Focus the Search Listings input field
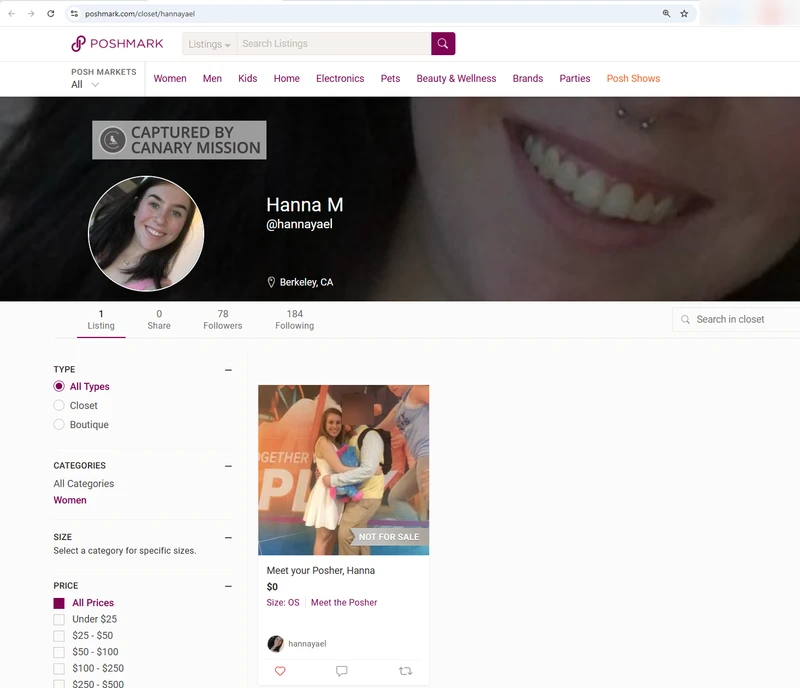Viewport: 800px width, 688px height. tap(334, 44)
